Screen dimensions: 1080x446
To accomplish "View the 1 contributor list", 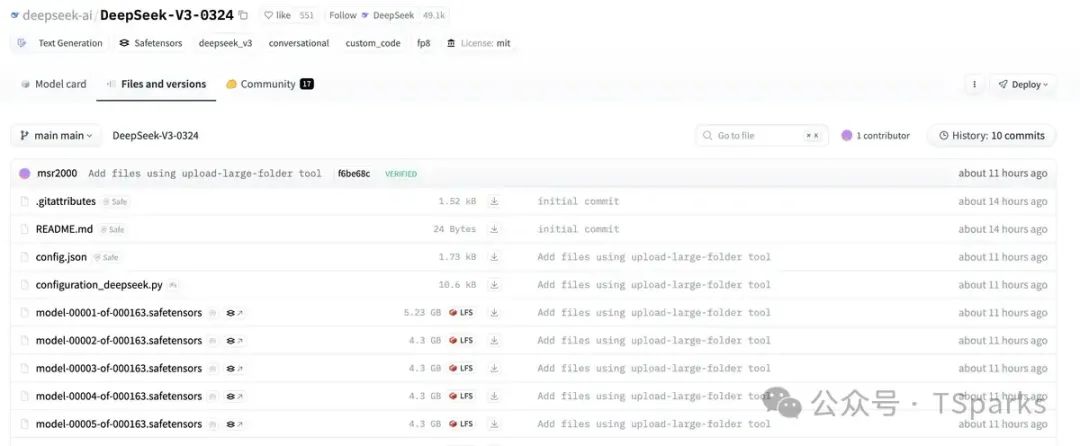I will [x=875, y=136].
